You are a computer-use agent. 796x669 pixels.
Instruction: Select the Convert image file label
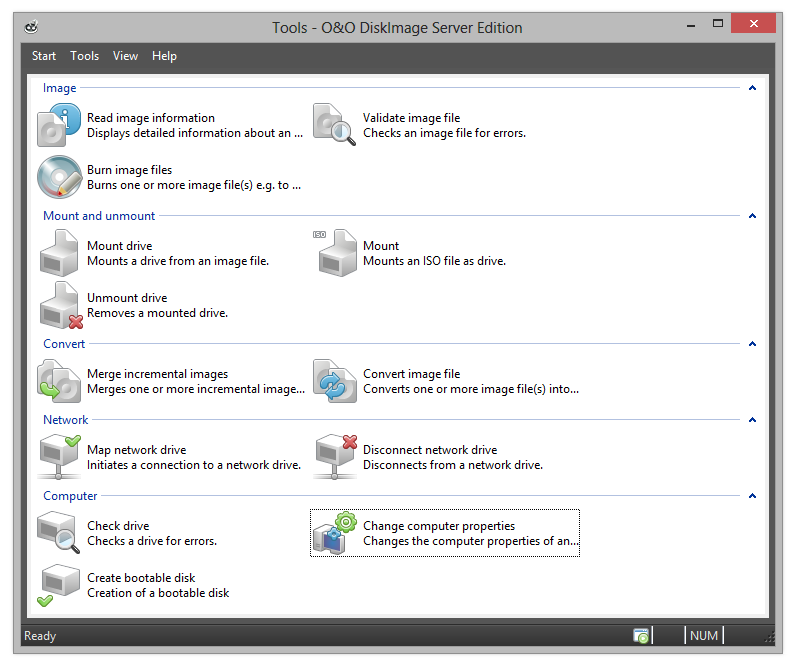(411, 374)
